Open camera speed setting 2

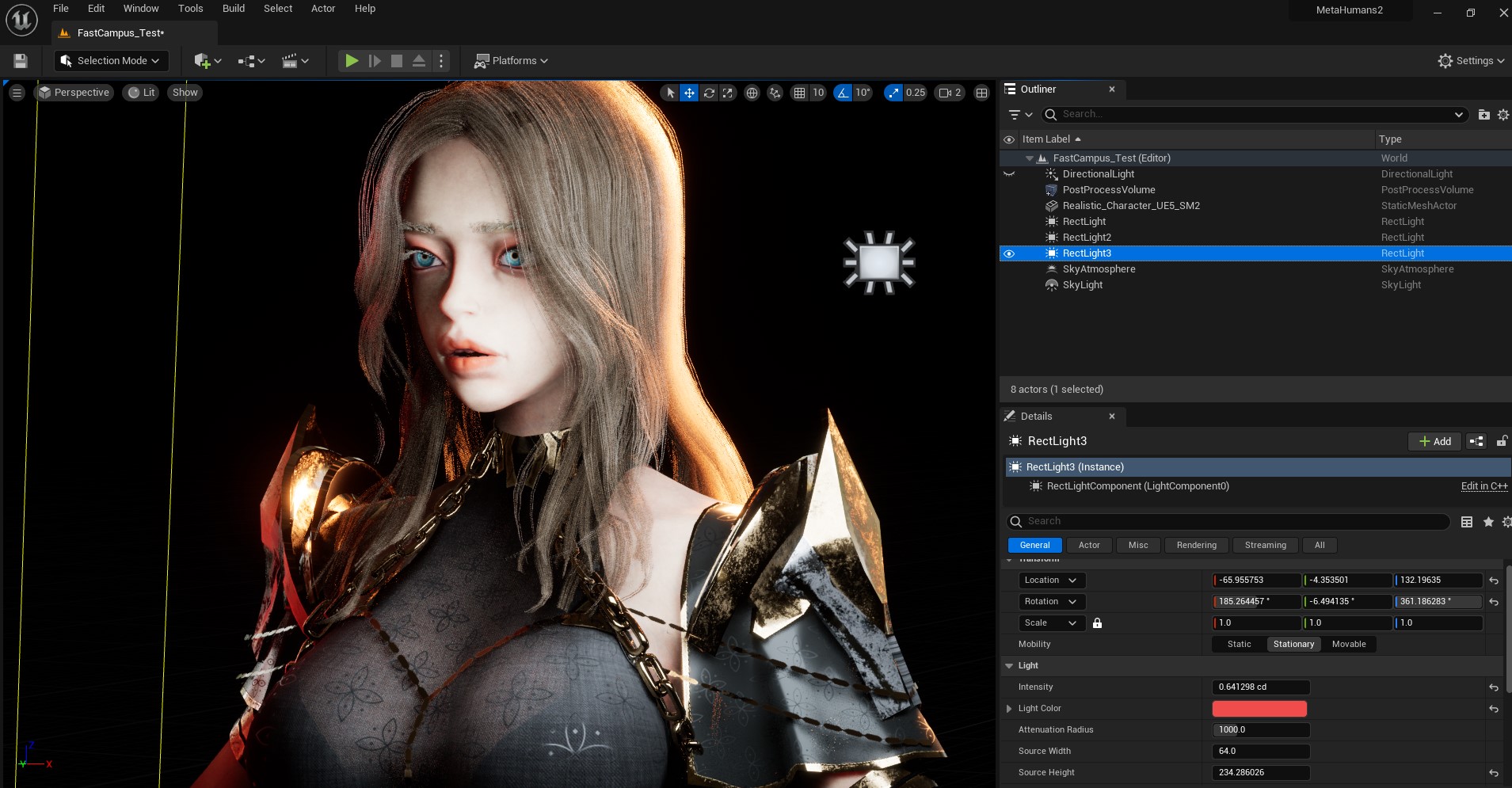tap(950, 93)
